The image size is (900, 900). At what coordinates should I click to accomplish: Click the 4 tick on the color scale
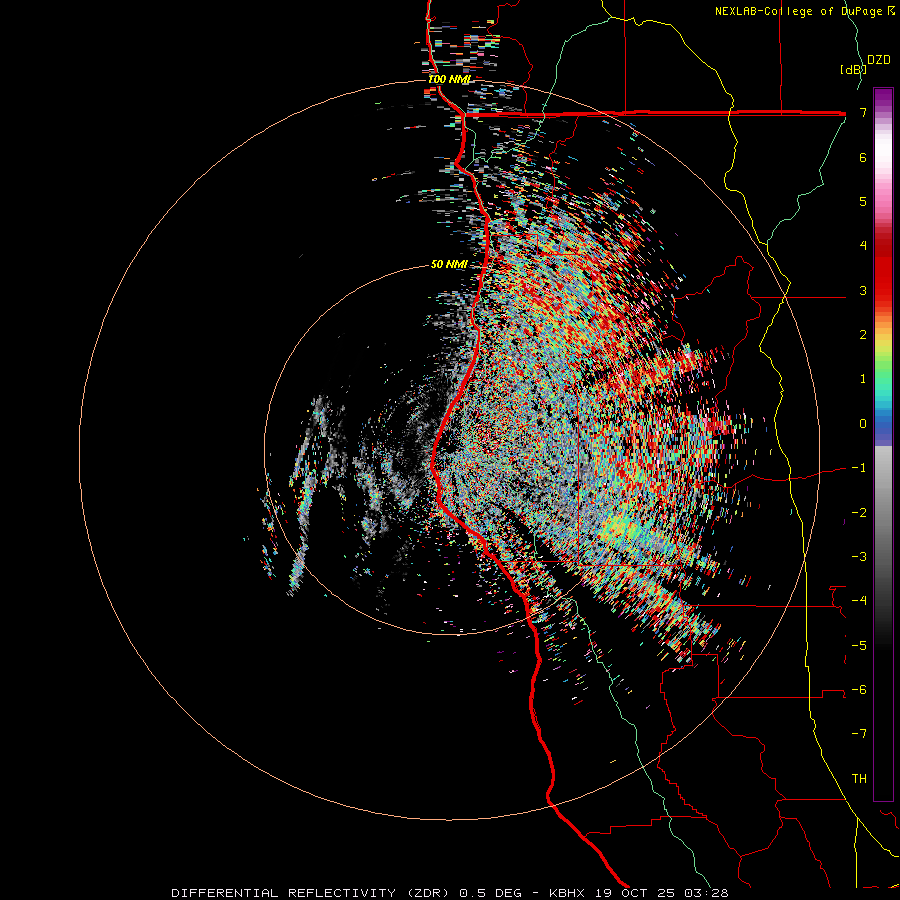click(x=863, y=246)
